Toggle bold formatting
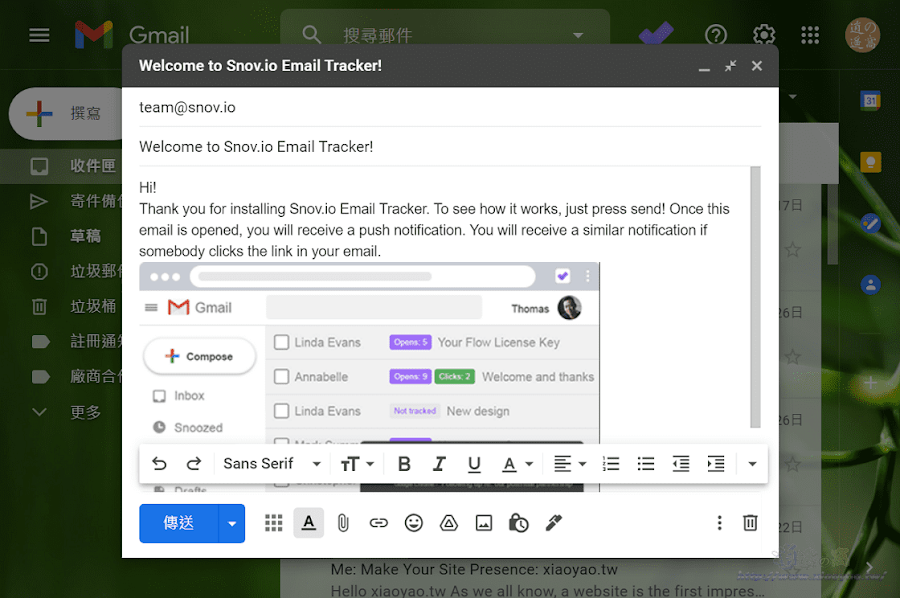The height and width of the screenshot is (598, 900). pyautogui.click(x=404, y=464)
